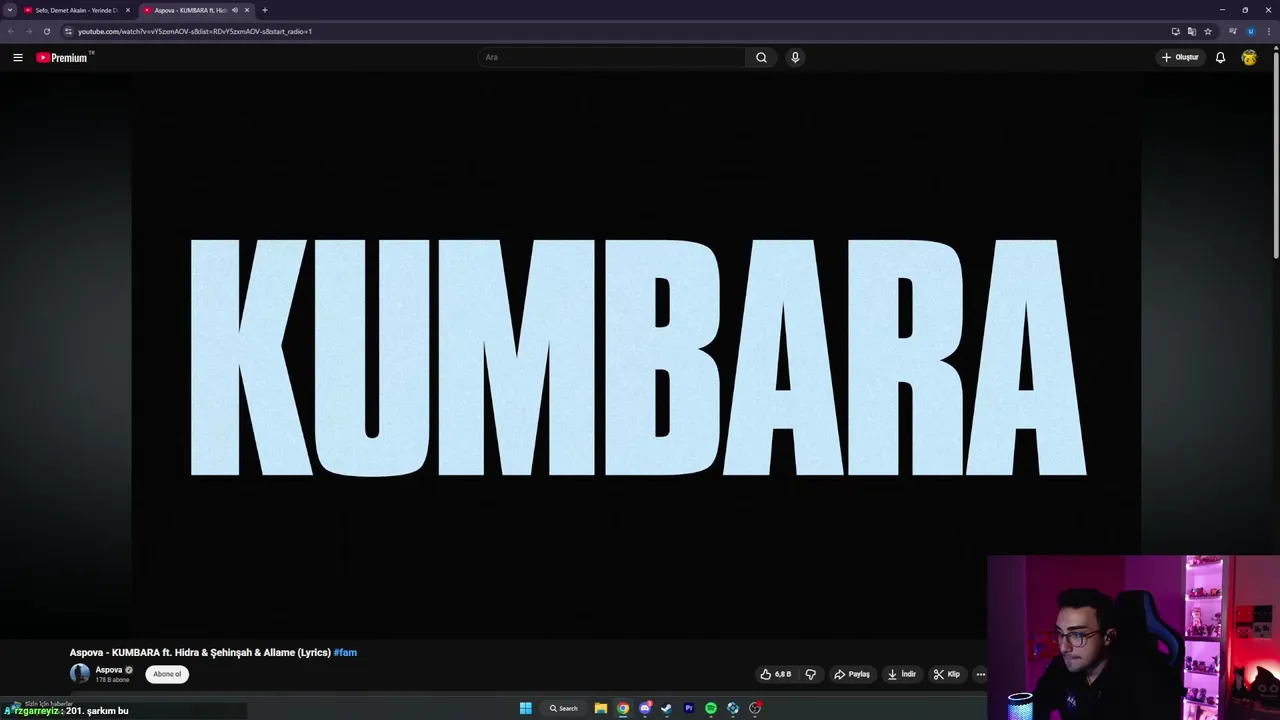Viewport: 1280px width, 720px height.
Task: Like the video with thumbs up
Action: (x=775, y=674)
